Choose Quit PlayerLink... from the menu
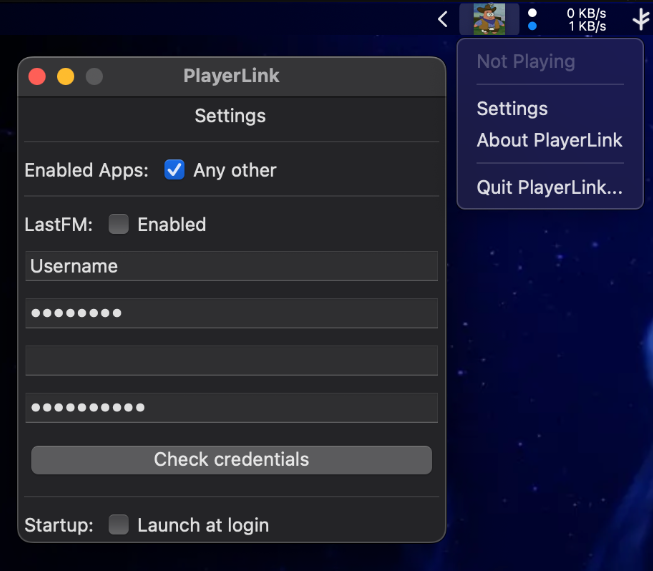Screen dimensions: 653x571 pyautogui.click(x=549, y=187)
